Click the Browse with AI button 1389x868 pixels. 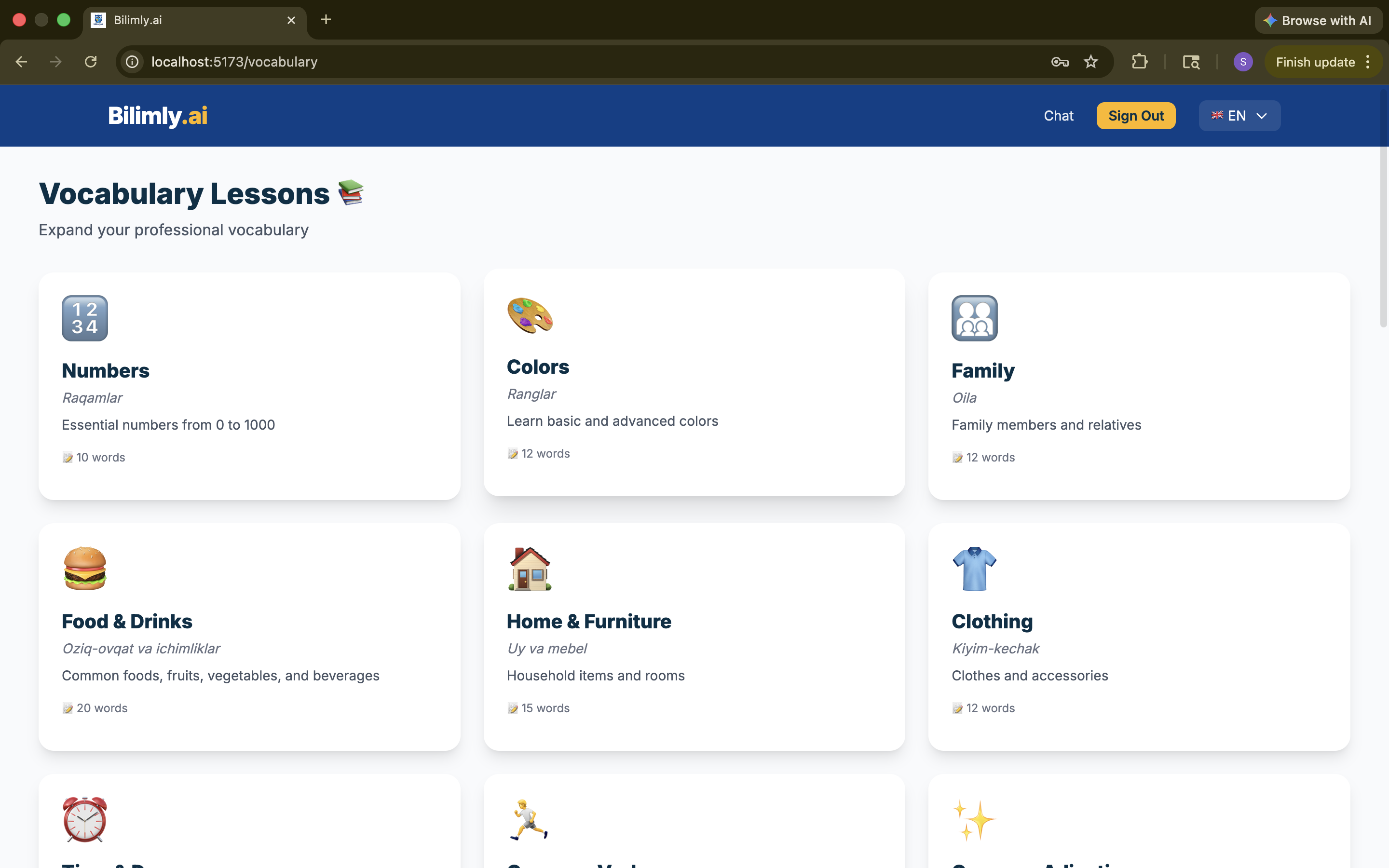(x=1318, y=19)
